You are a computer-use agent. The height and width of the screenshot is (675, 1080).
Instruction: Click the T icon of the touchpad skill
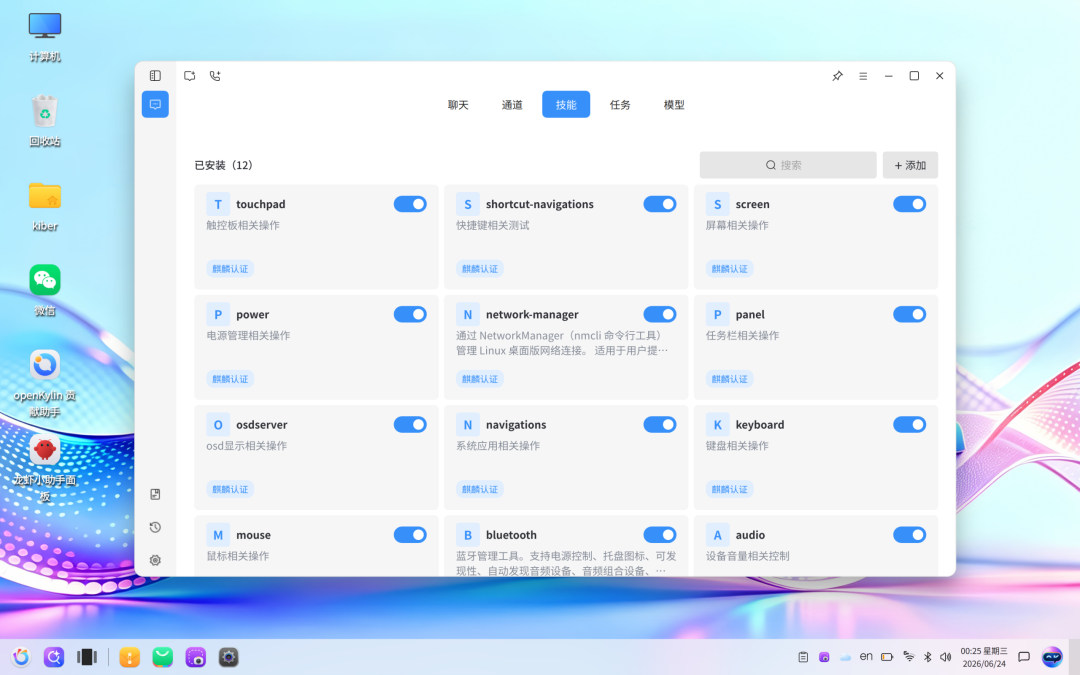(x=218, y=204)
